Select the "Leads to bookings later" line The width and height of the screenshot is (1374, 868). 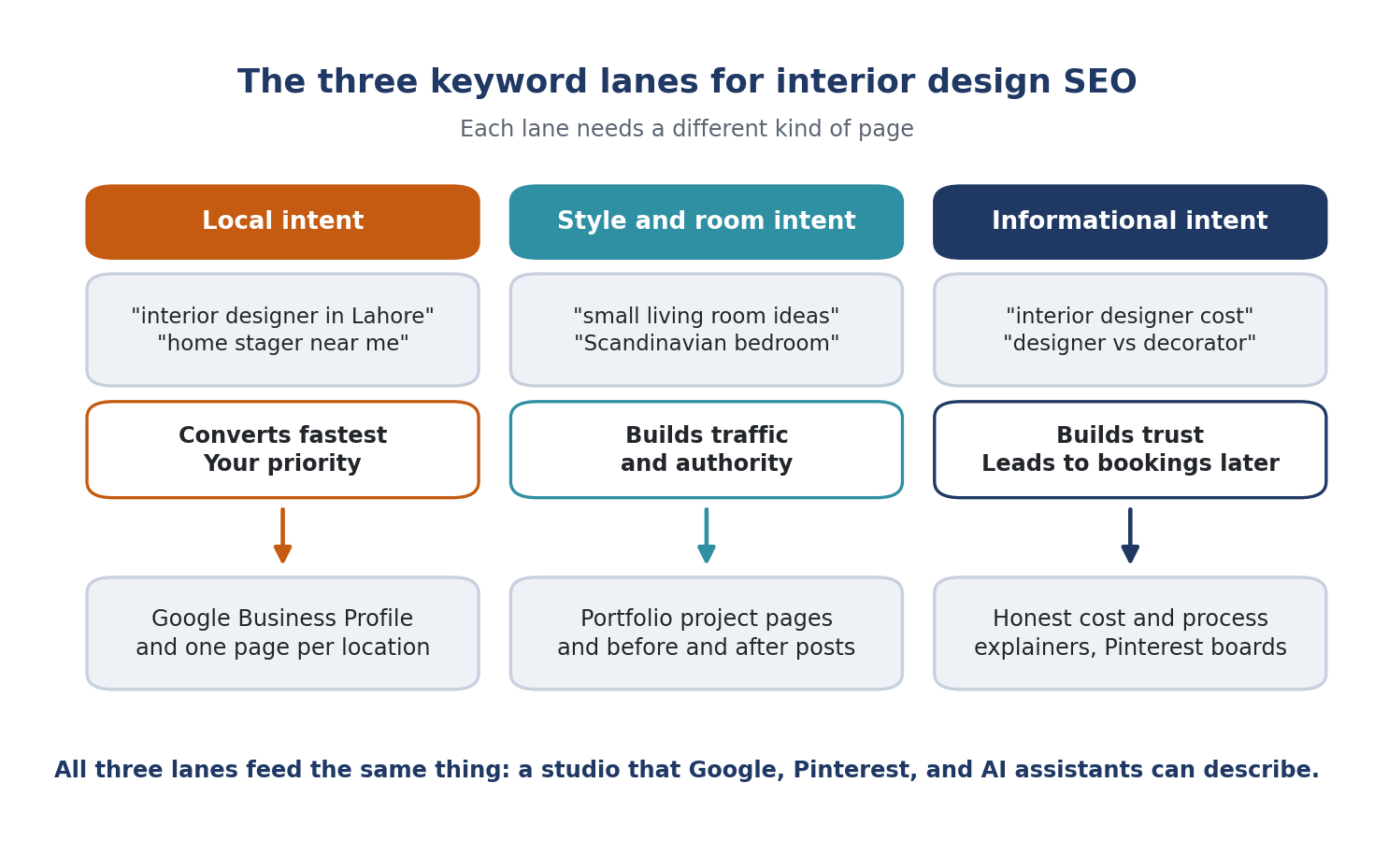(x=1130, y=464)
